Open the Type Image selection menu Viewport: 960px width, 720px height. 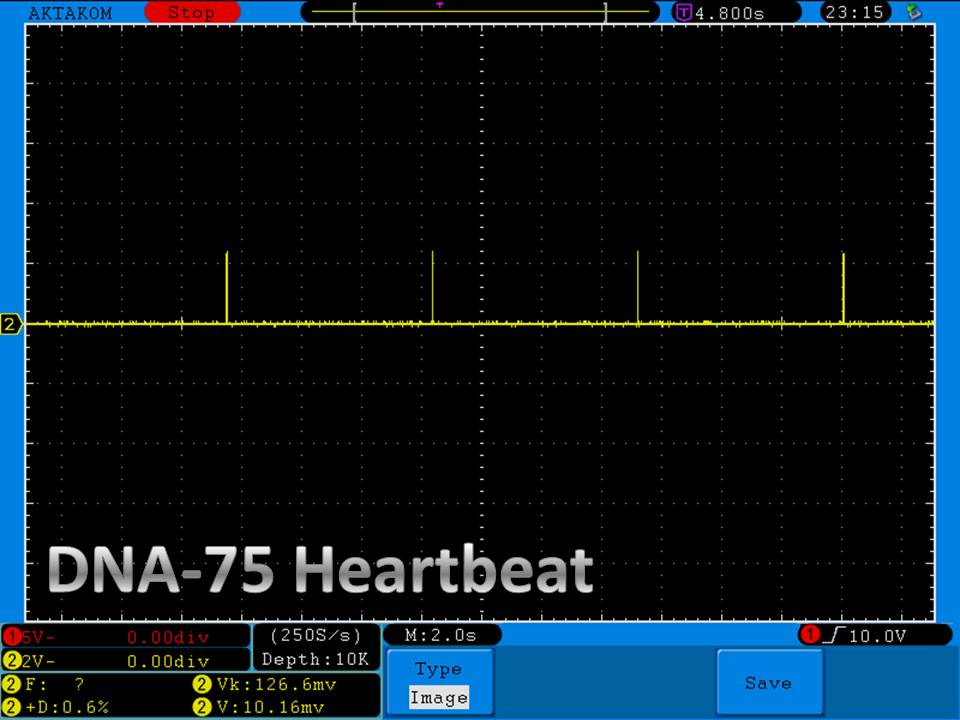(x=439, y=683)
